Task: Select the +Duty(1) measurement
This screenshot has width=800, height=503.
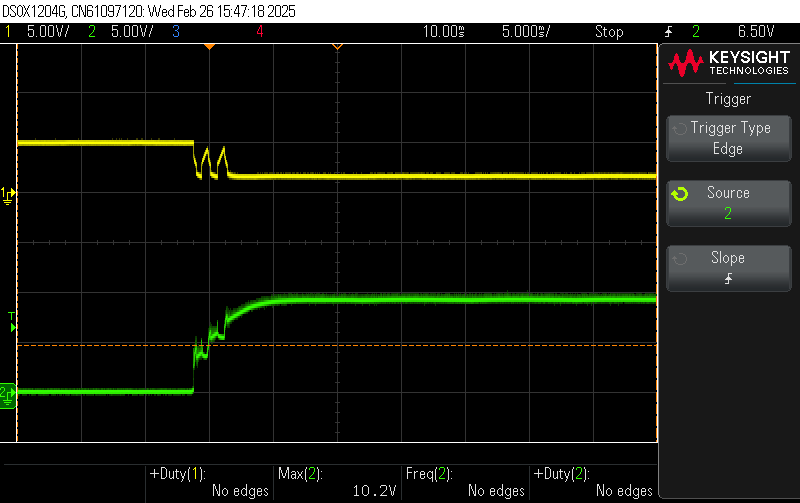Action: pyautogui.click(x=209, y=482)
